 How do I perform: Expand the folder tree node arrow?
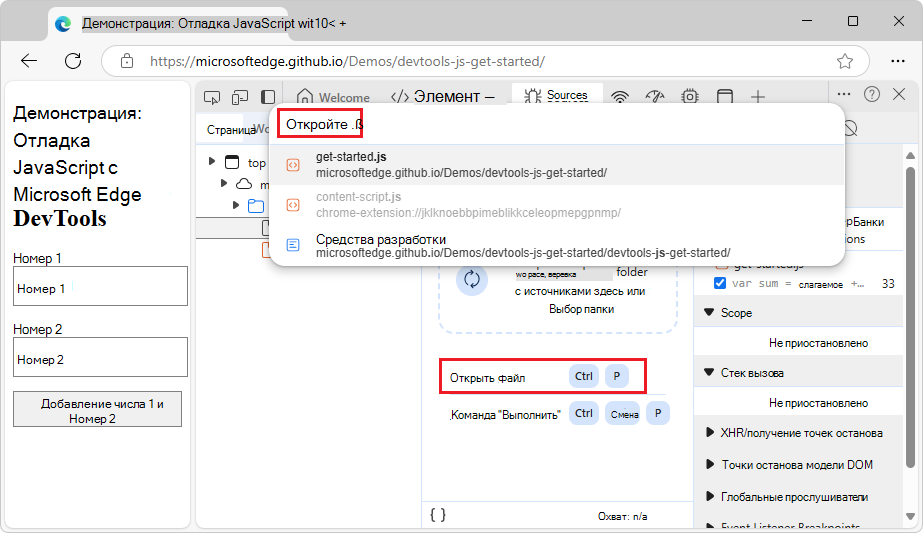[x=235, y=205]
